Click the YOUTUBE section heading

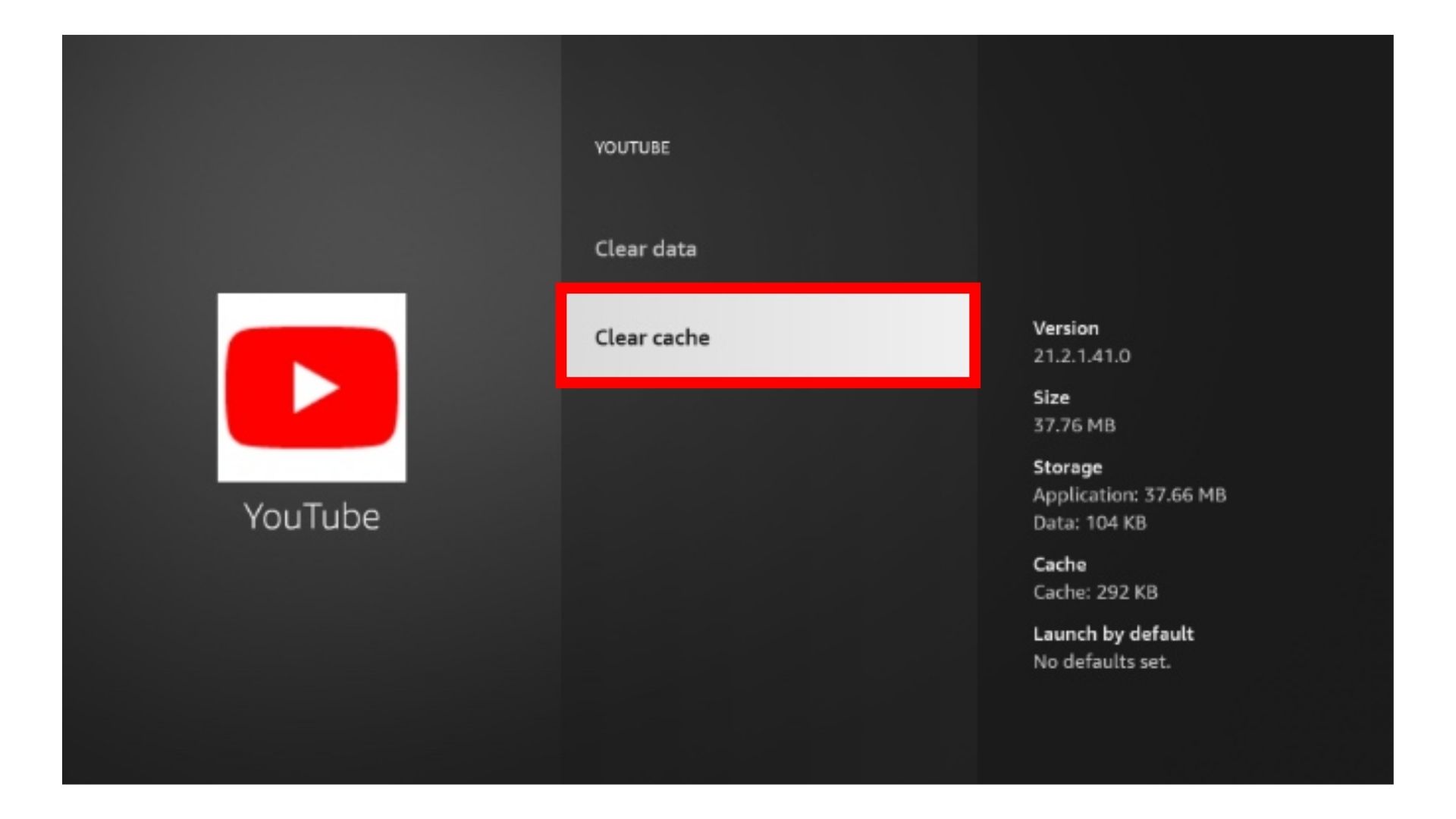click(x=632, y=148)
